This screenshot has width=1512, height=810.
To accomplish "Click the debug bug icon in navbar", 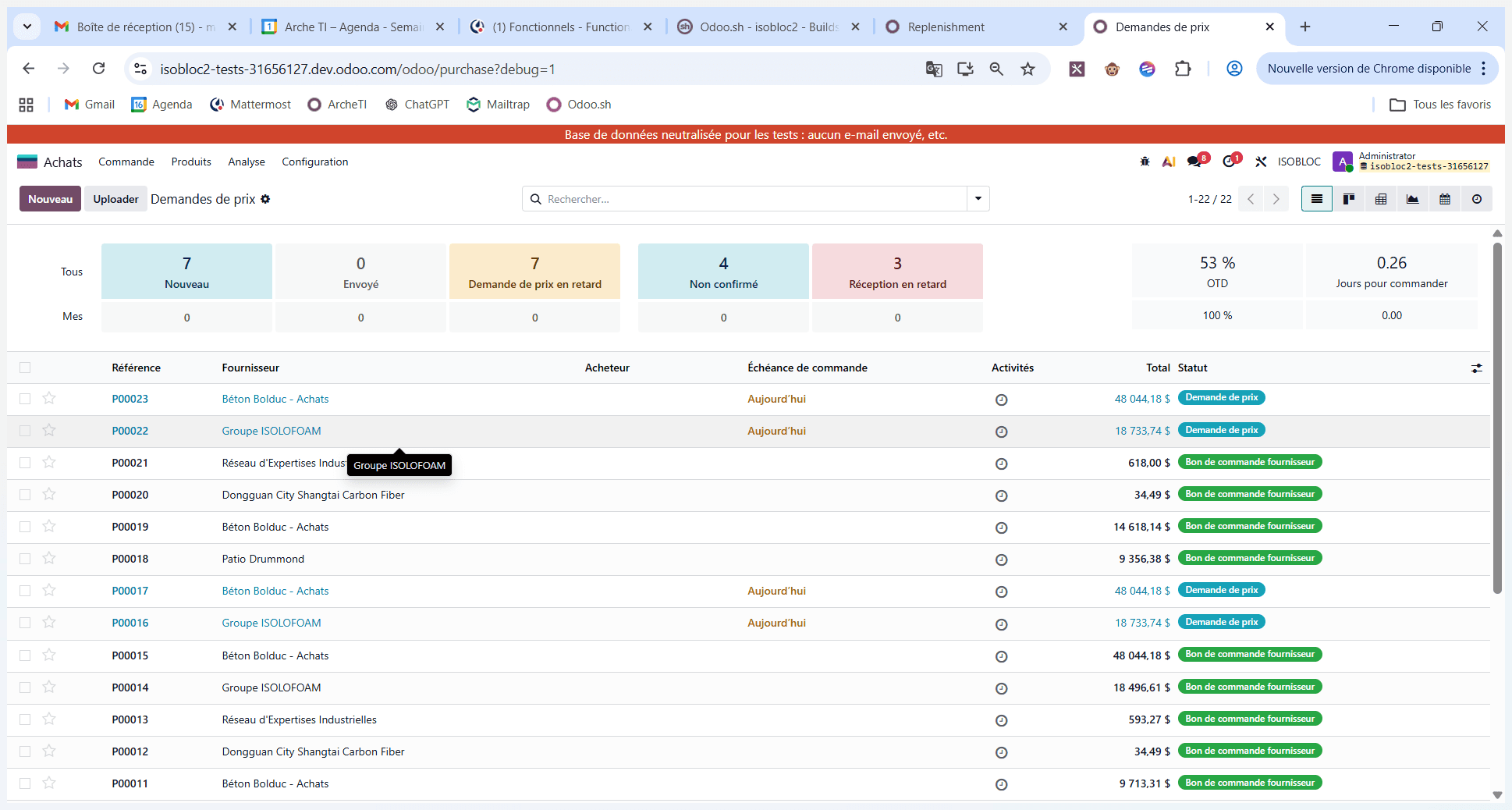I will tap(1145, 162).
